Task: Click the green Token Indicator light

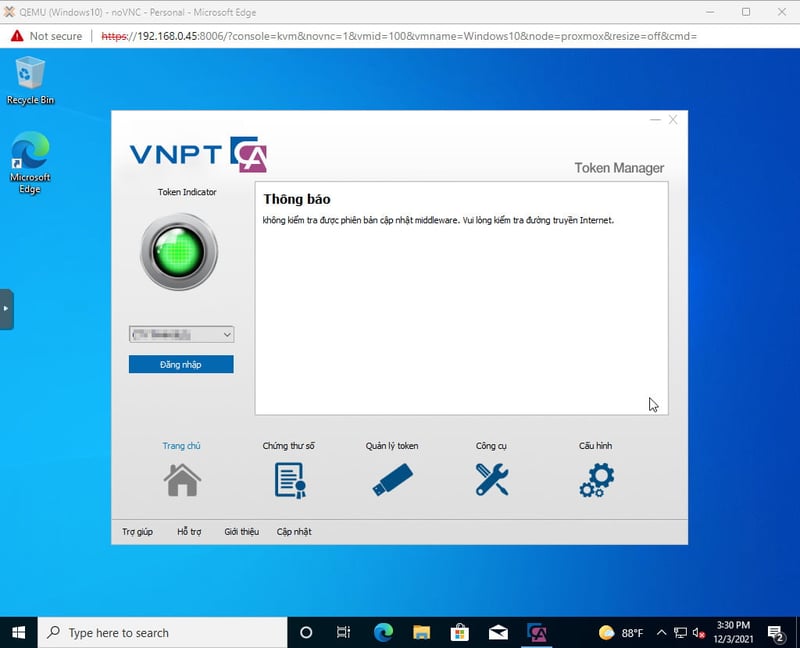Action: click(x=179, y=251)
